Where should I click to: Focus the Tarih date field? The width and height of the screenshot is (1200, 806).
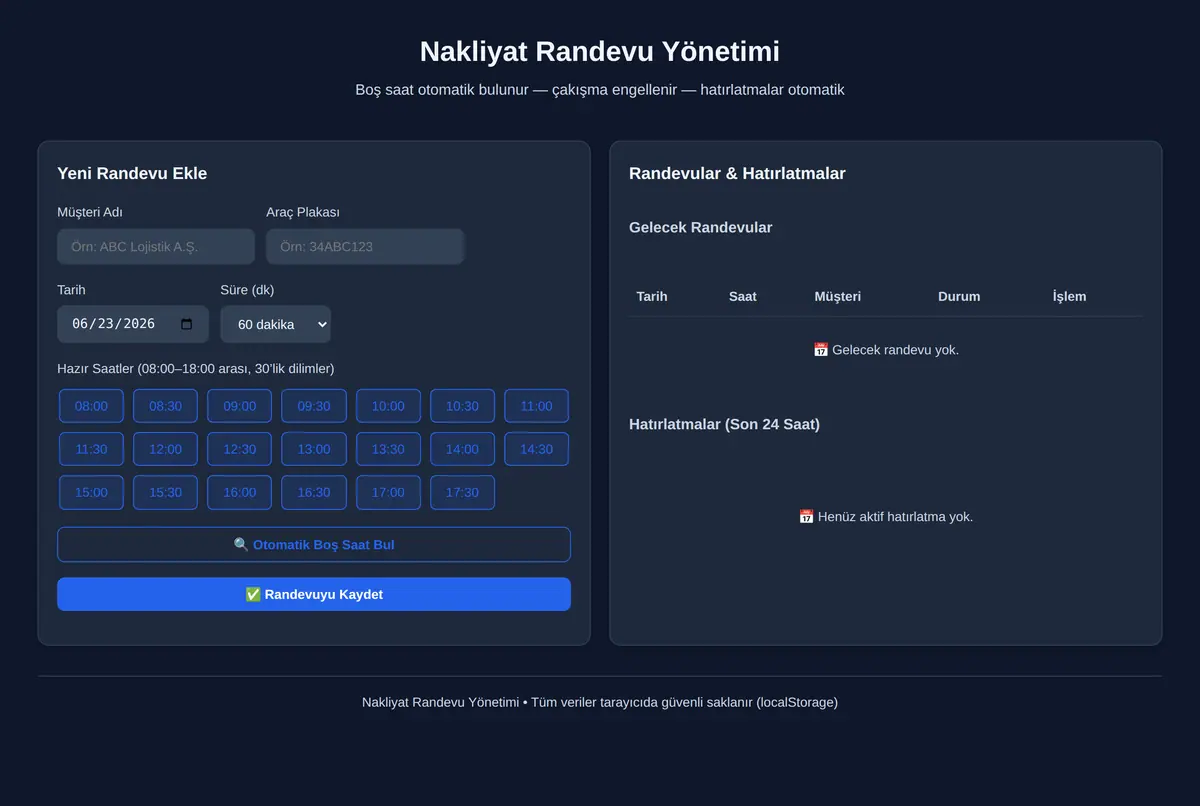133,324
